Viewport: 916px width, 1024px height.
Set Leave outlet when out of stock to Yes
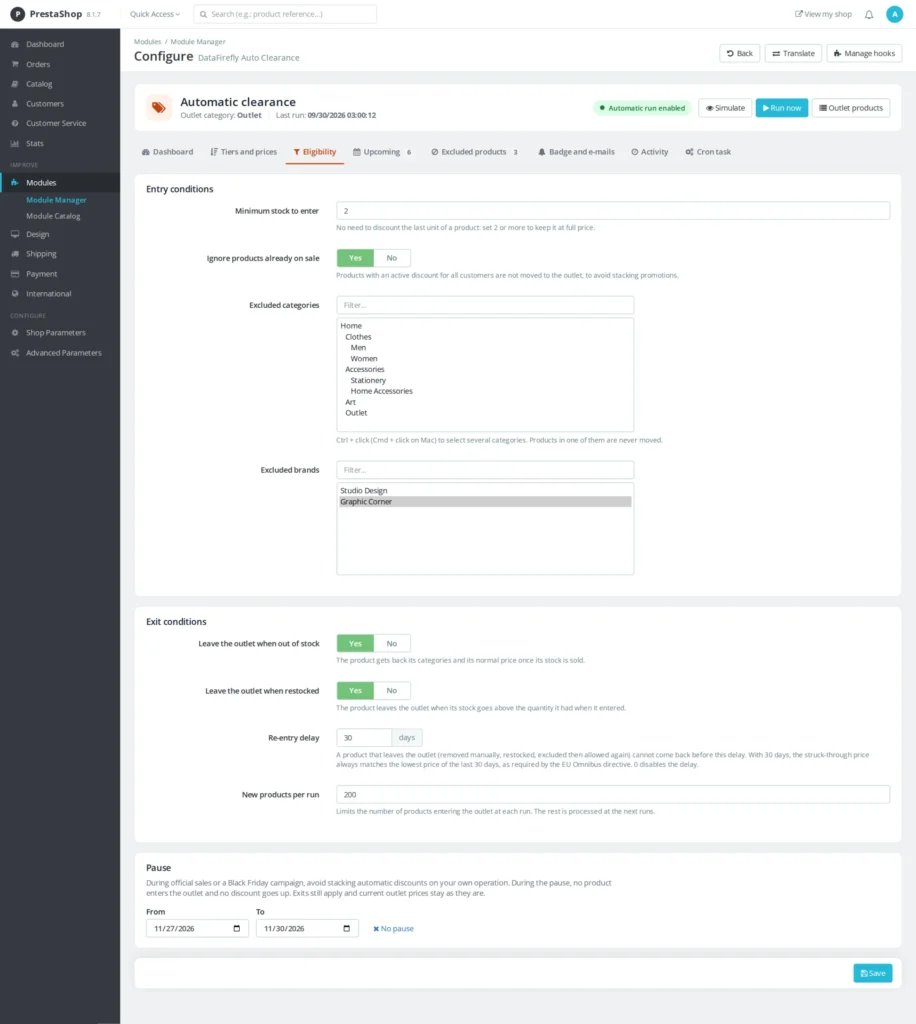point(355,643)
